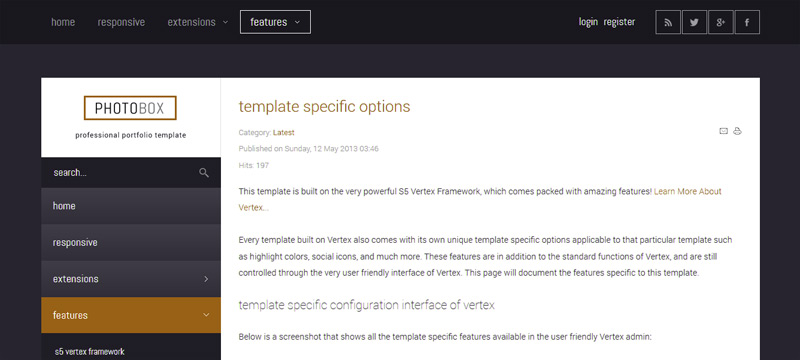Open the features dropdown in top navigation
The width and height of the screenshot is (800, 360).
point(275,22)
